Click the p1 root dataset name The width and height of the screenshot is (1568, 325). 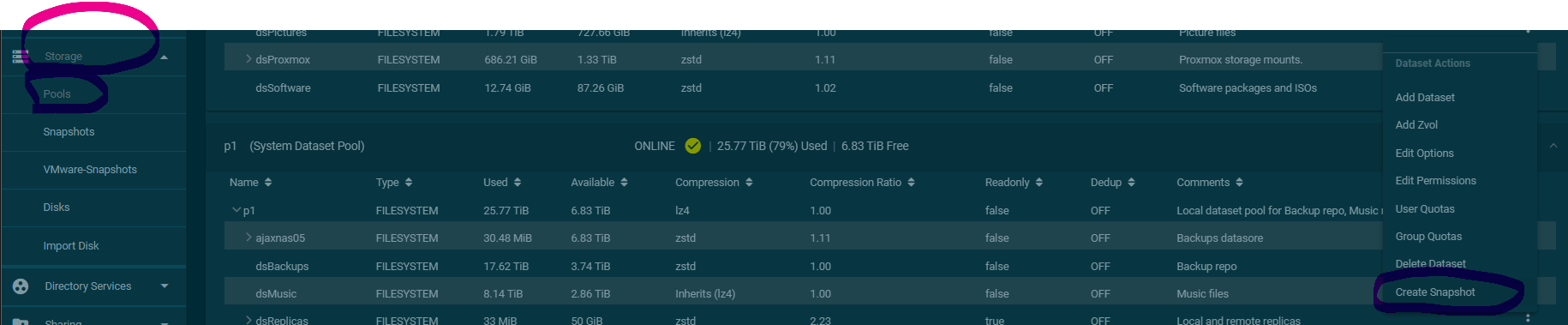click(x=249, y=211)
